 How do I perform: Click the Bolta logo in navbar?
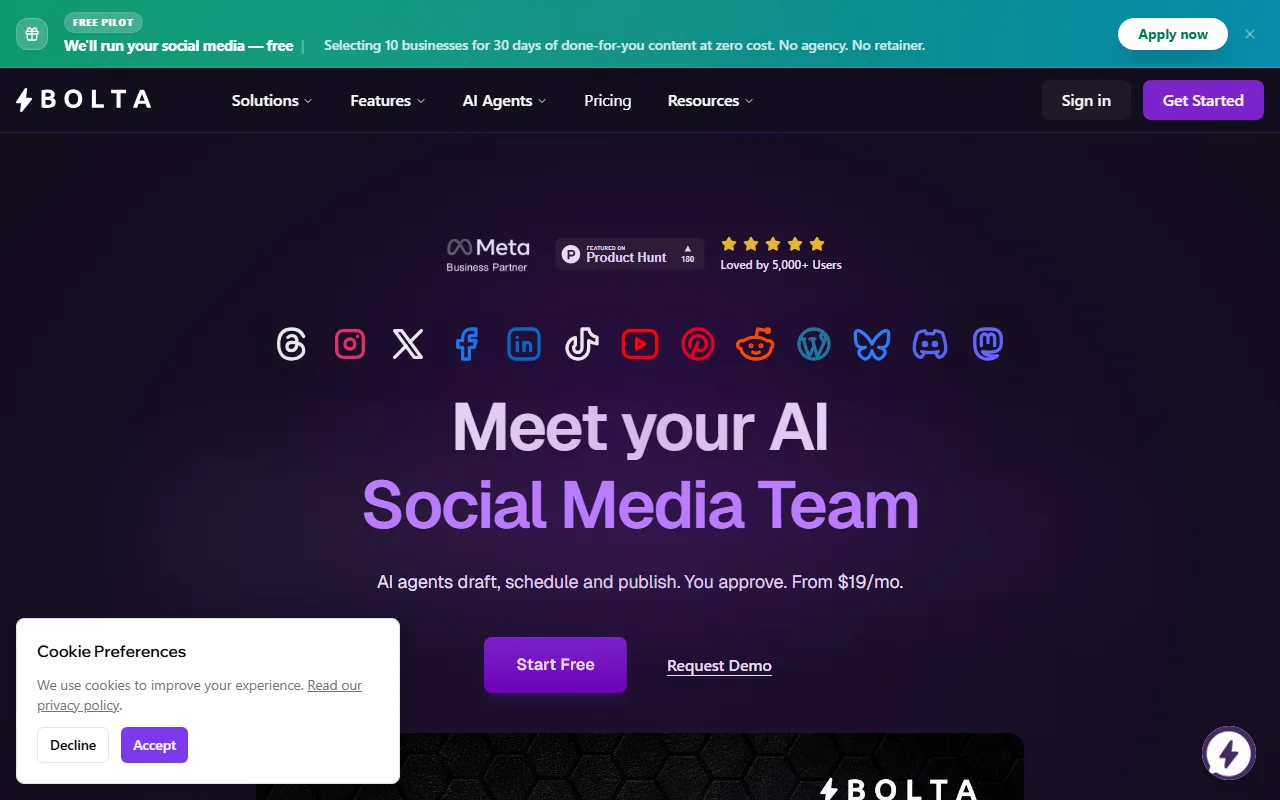pyautogui.click(x=84, y=100)
